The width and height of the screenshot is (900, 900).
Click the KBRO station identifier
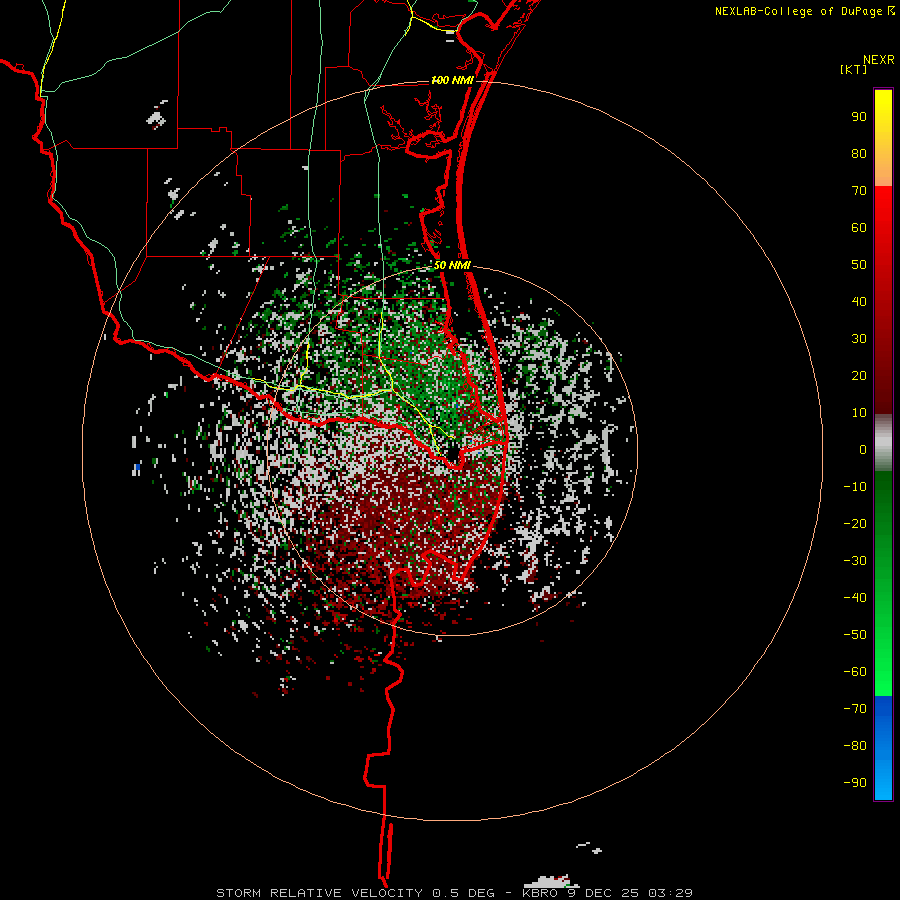pos(540,893)
